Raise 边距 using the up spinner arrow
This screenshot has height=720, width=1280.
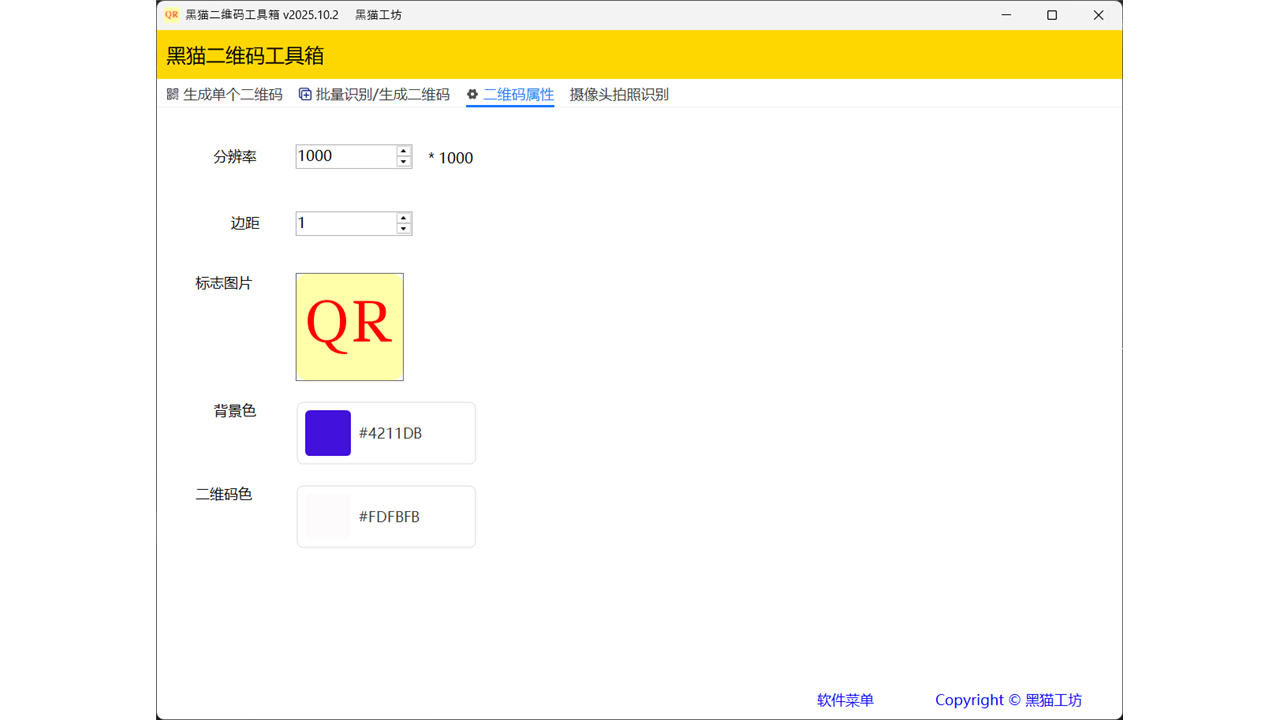click(x=404, y=218)
